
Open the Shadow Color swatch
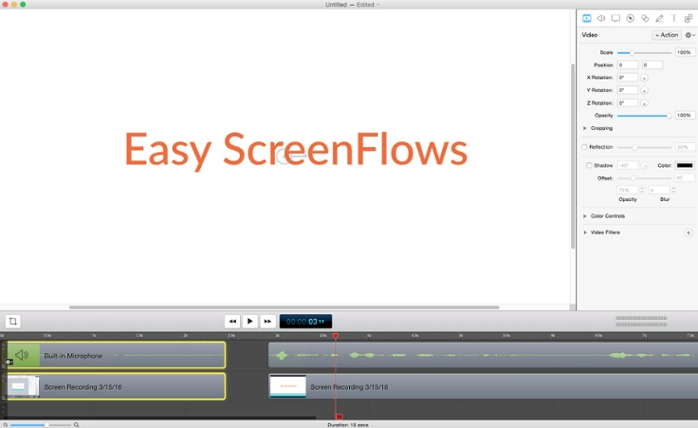pyautogui.click(x=685, y=165)
